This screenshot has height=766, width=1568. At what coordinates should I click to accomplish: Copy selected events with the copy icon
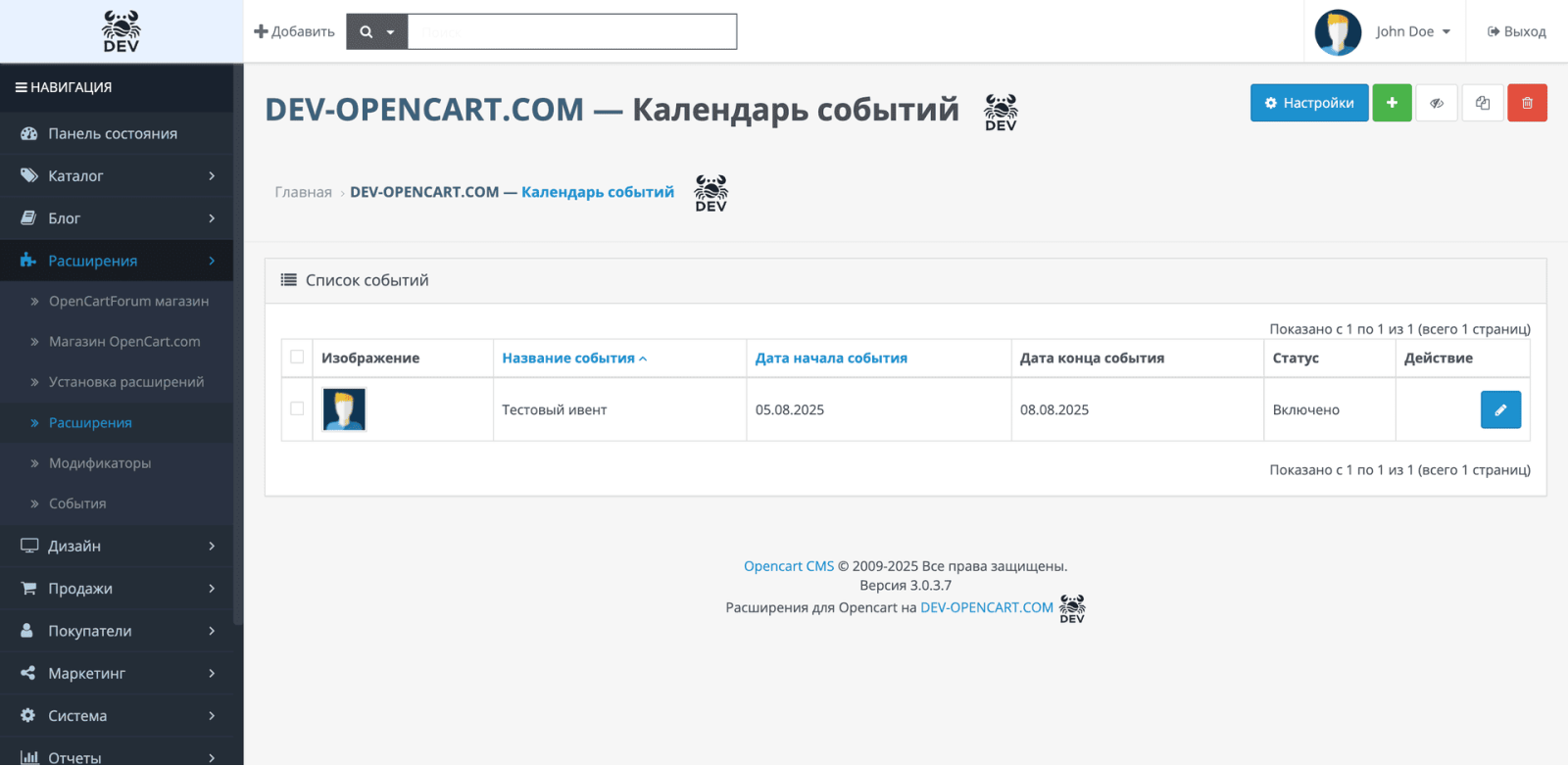[1482, 103]
